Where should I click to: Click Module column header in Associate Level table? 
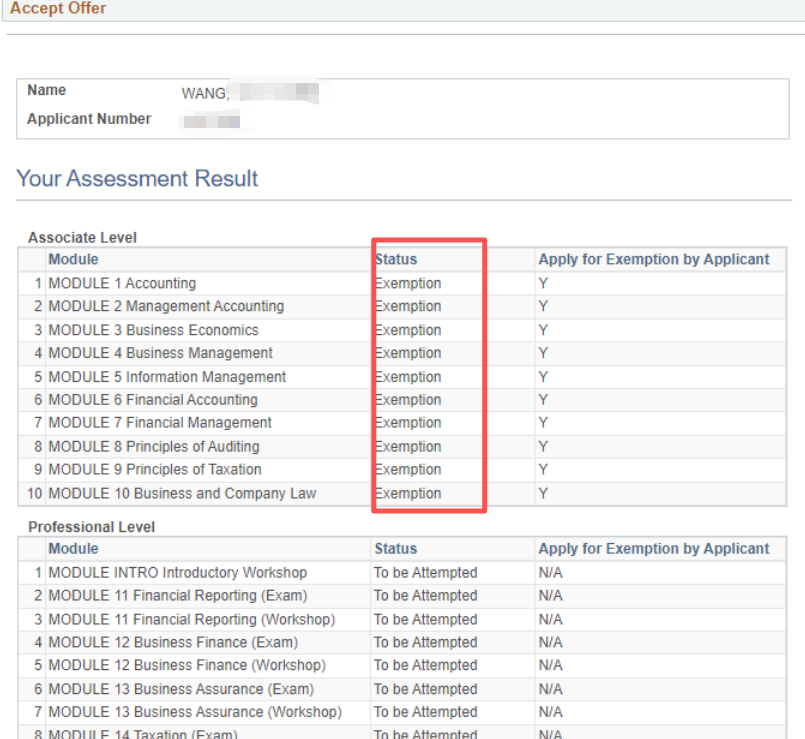point(73,260)
